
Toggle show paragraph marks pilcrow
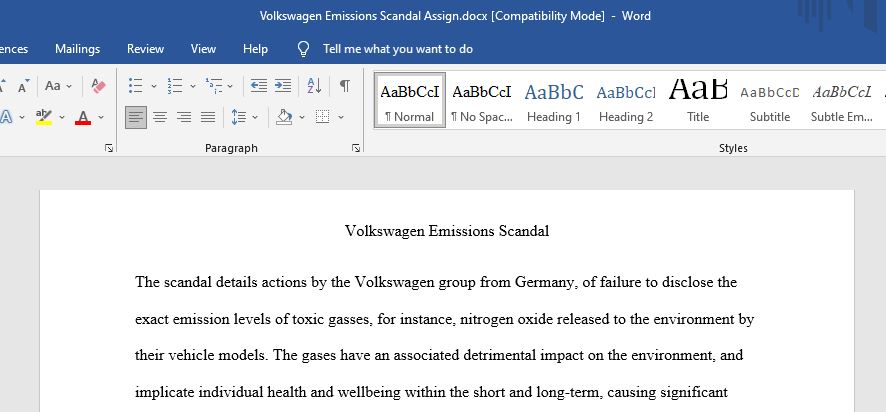pyautogui.click(x=345, y=86)
